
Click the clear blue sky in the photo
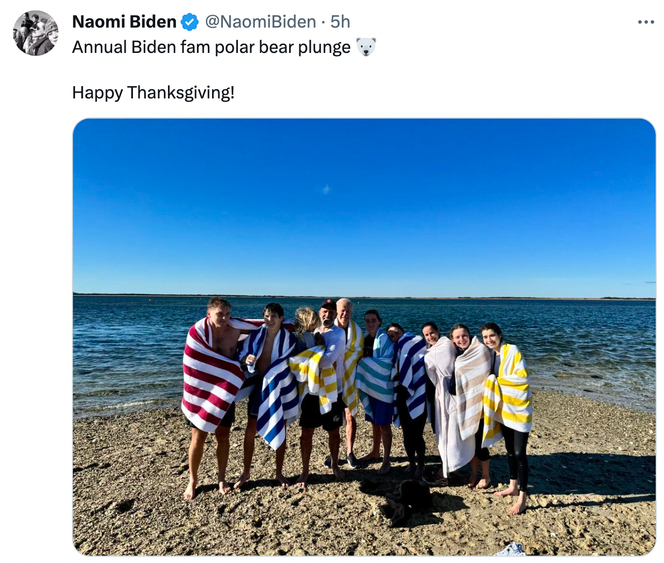point(364,205)
